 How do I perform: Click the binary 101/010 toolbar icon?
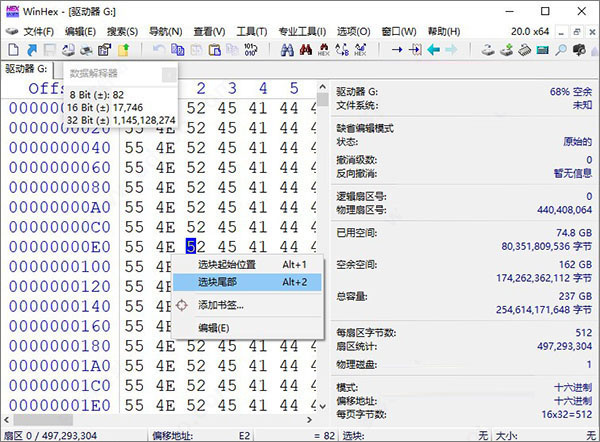250,49
